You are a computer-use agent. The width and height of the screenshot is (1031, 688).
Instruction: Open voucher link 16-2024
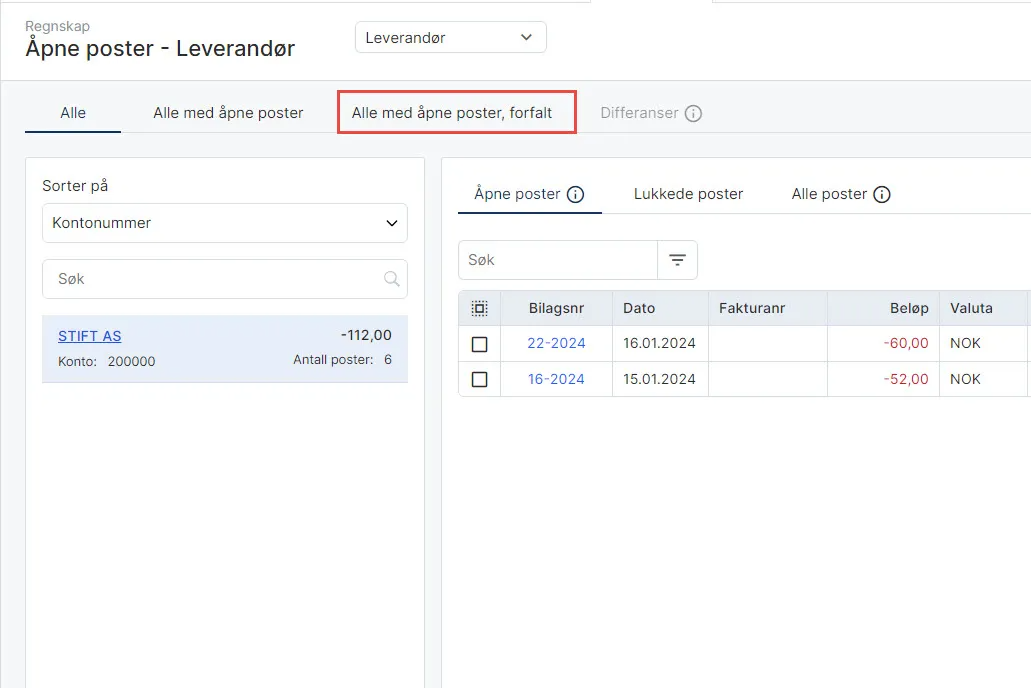pos(556,380)
